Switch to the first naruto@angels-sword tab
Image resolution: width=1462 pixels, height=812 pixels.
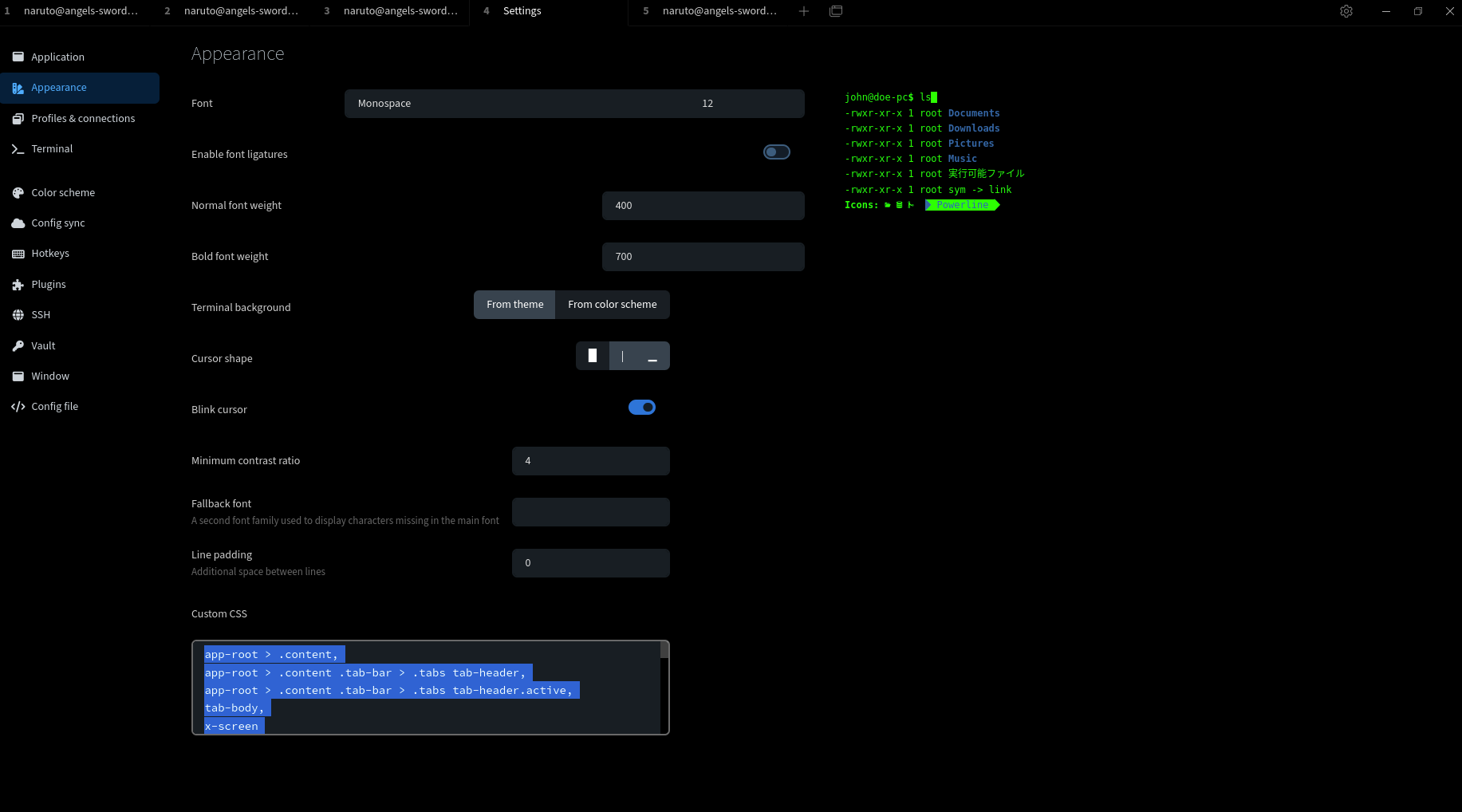pos(80,11)
